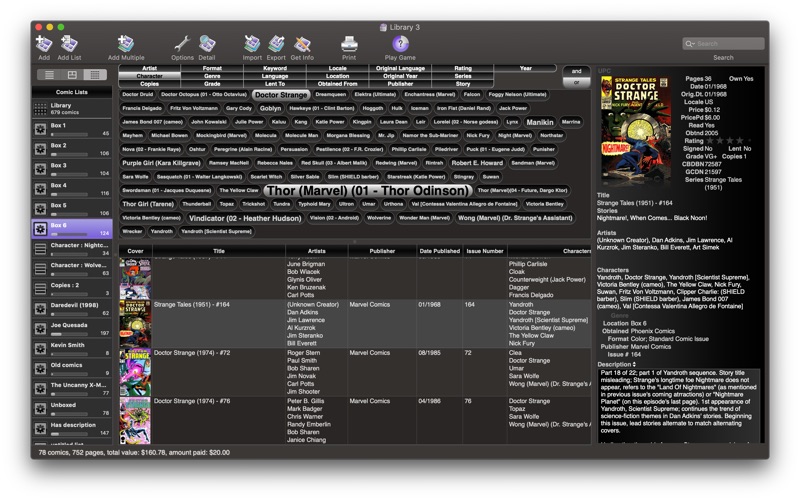Select Has description list
The image size is (800, 500).
[x=72, y=428]
